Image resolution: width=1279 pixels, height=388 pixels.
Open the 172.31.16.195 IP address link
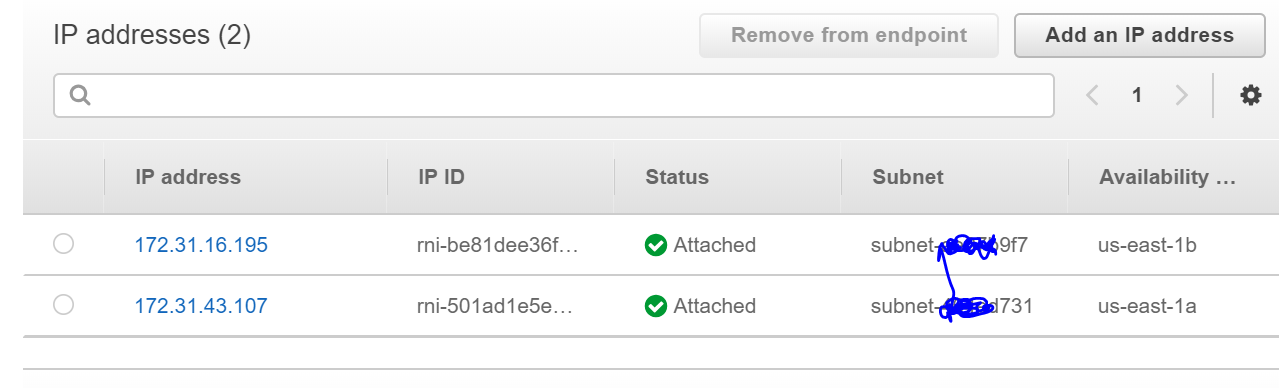click(x=201, y=245)
